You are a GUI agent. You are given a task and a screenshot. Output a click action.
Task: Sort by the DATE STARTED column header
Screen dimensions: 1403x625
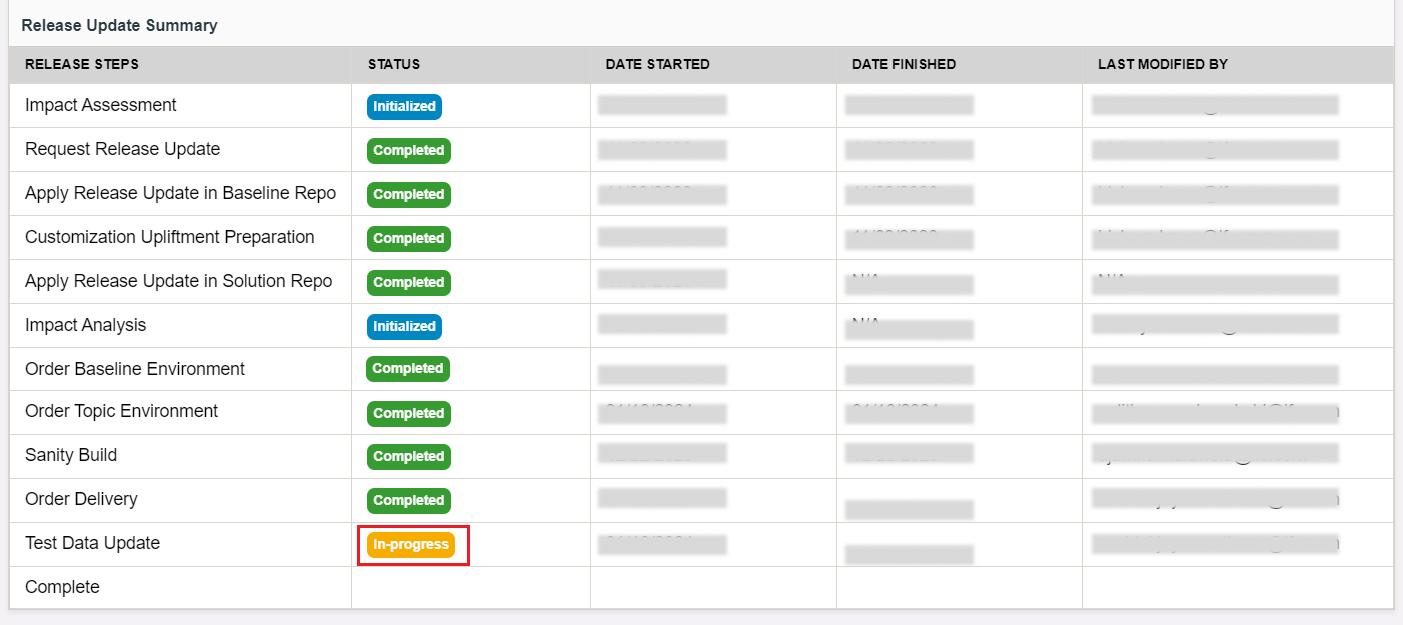pyautogui.click(x=657, y=64)
